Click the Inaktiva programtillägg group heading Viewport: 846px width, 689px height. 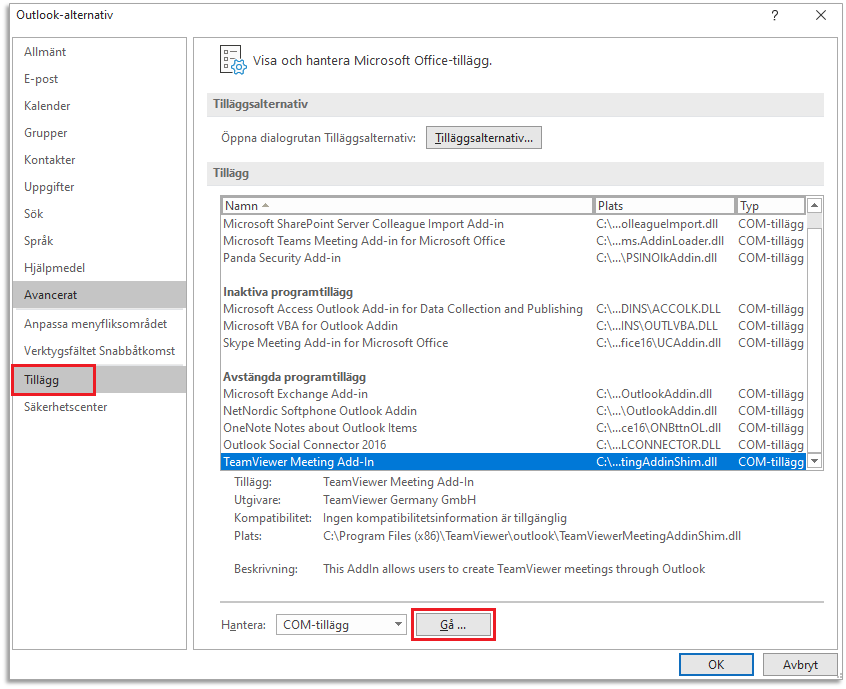288,292
